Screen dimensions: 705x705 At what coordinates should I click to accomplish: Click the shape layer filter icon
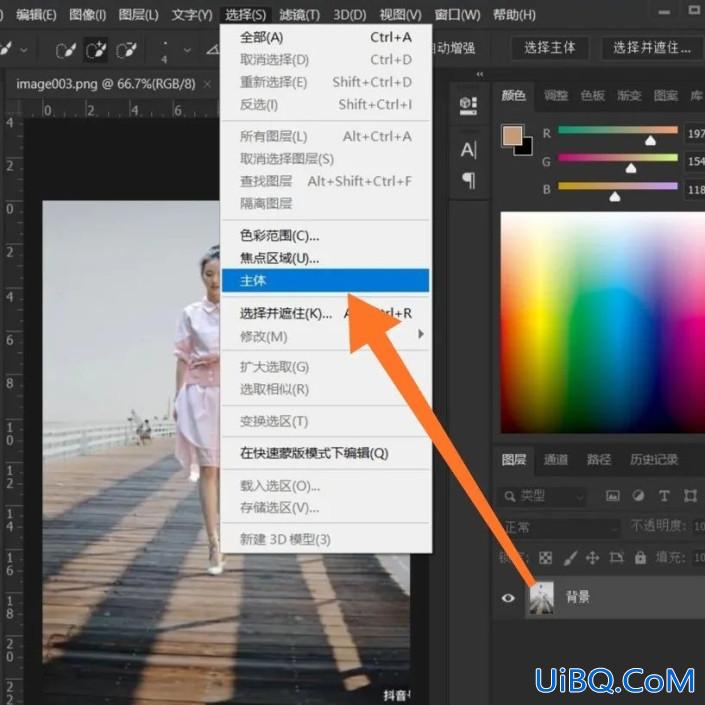[690, 495]
